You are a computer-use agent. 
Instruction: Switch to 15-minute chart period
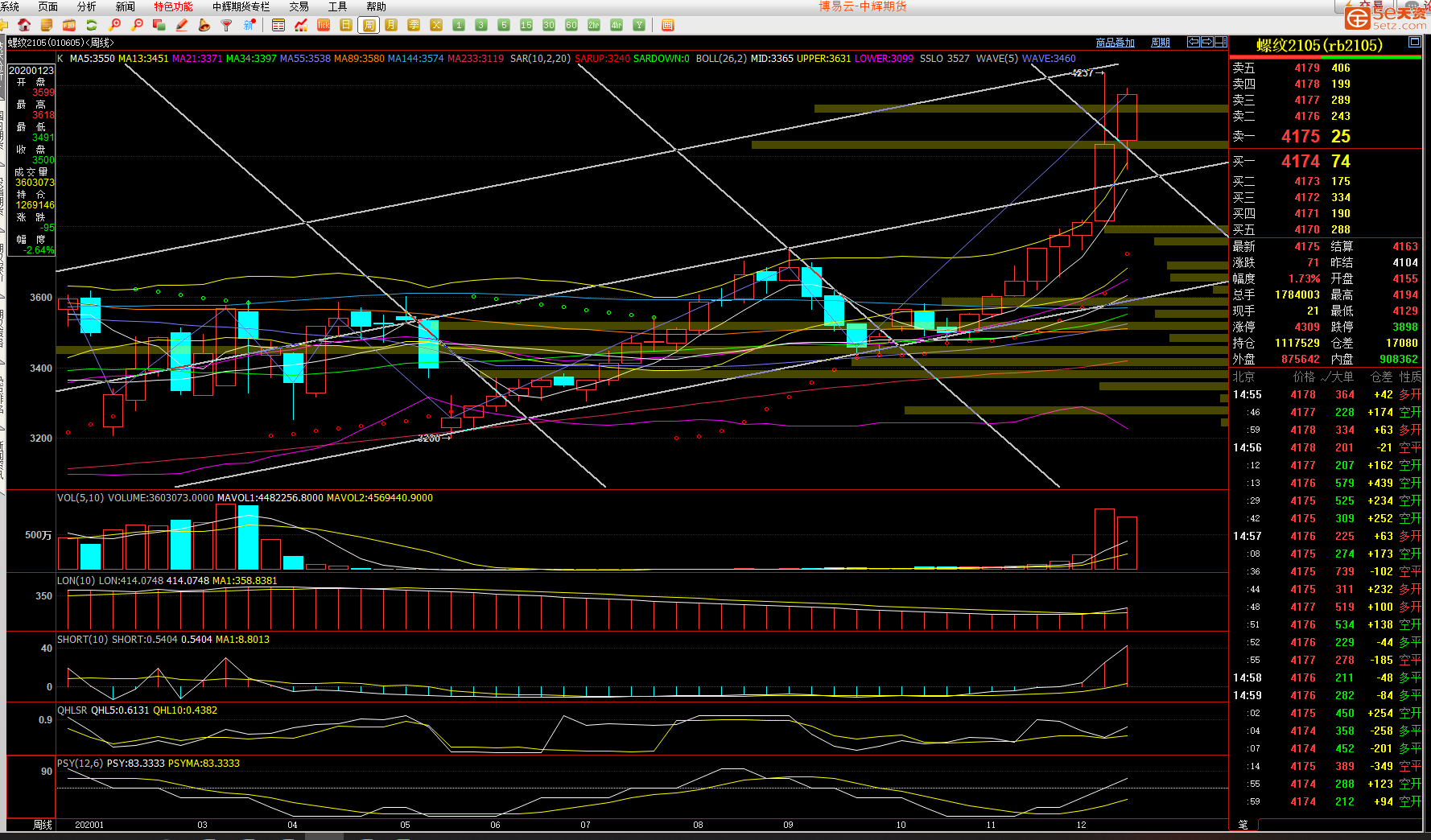(526, 25)
